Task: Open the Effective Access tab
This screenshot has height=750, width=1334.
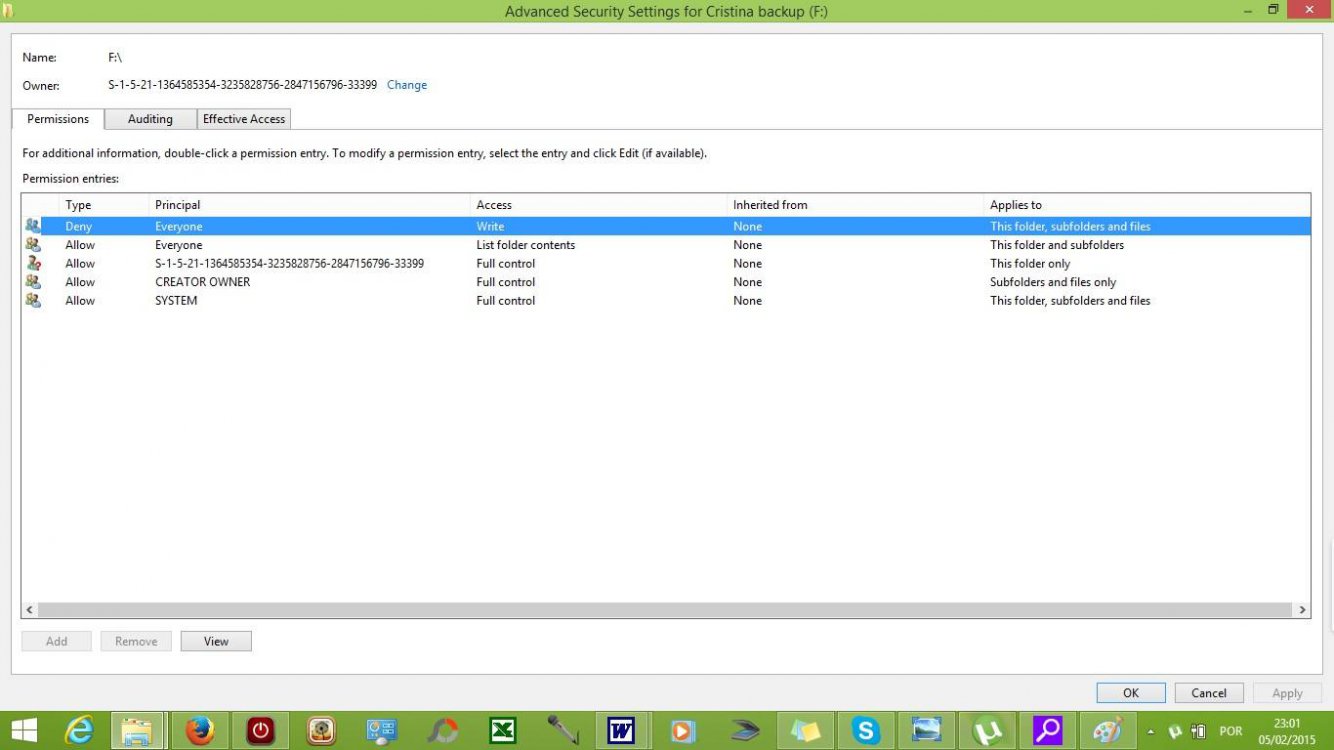Action: click(x=244, y=119)
